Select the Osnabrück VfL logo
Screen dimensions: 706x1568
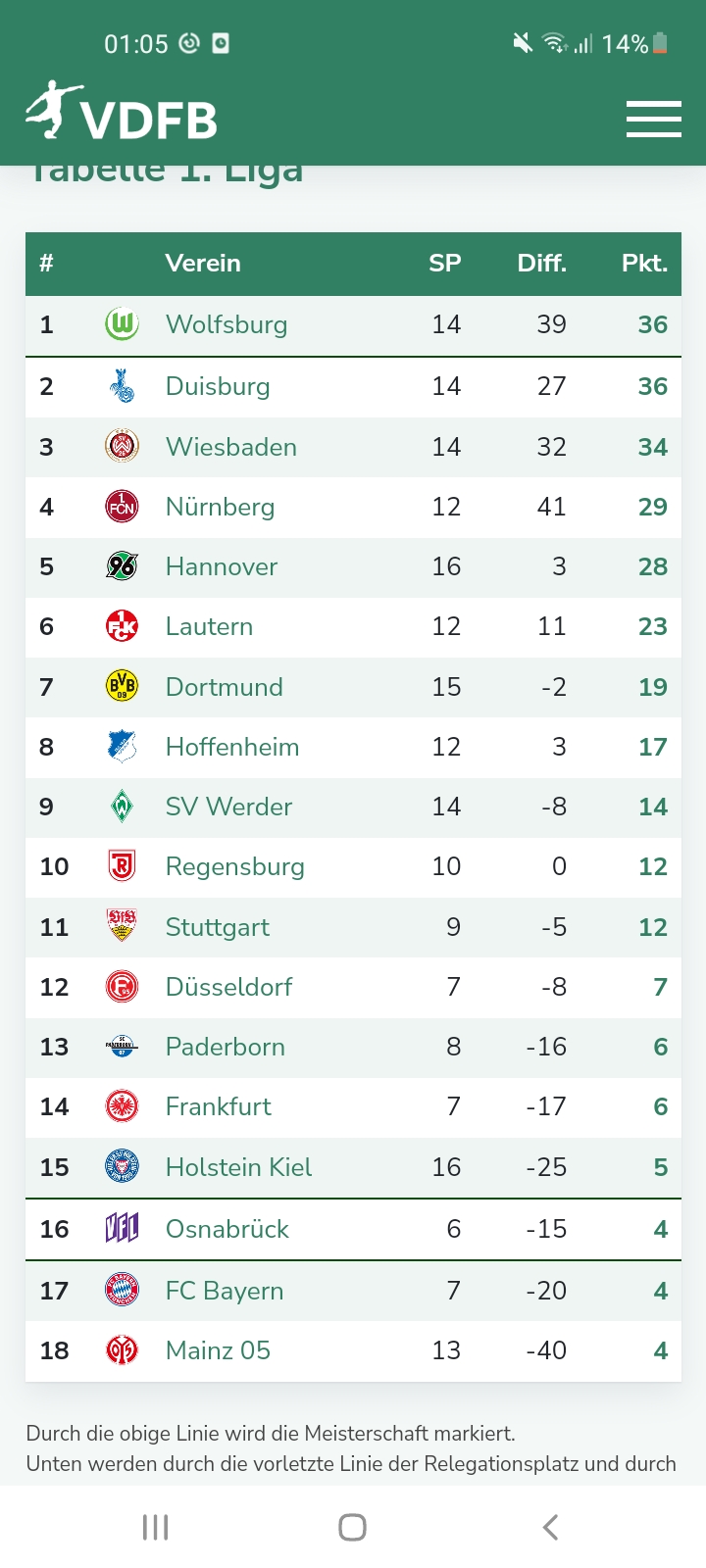pyautogui.click(x=122, y=1228)
